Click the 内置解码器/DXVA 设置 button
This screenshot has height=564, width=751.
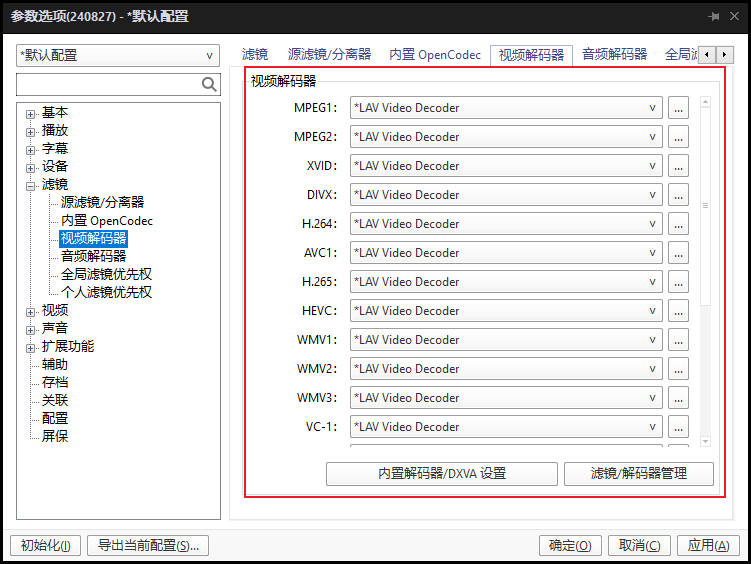coord(442,474)
